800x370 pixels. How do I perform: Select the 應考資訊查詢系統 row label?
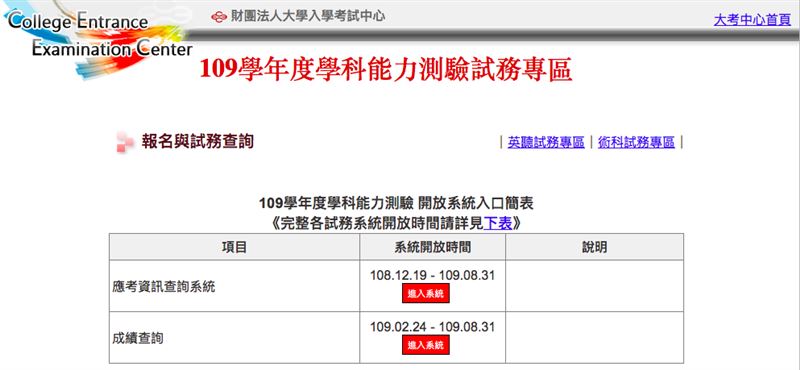164,287
